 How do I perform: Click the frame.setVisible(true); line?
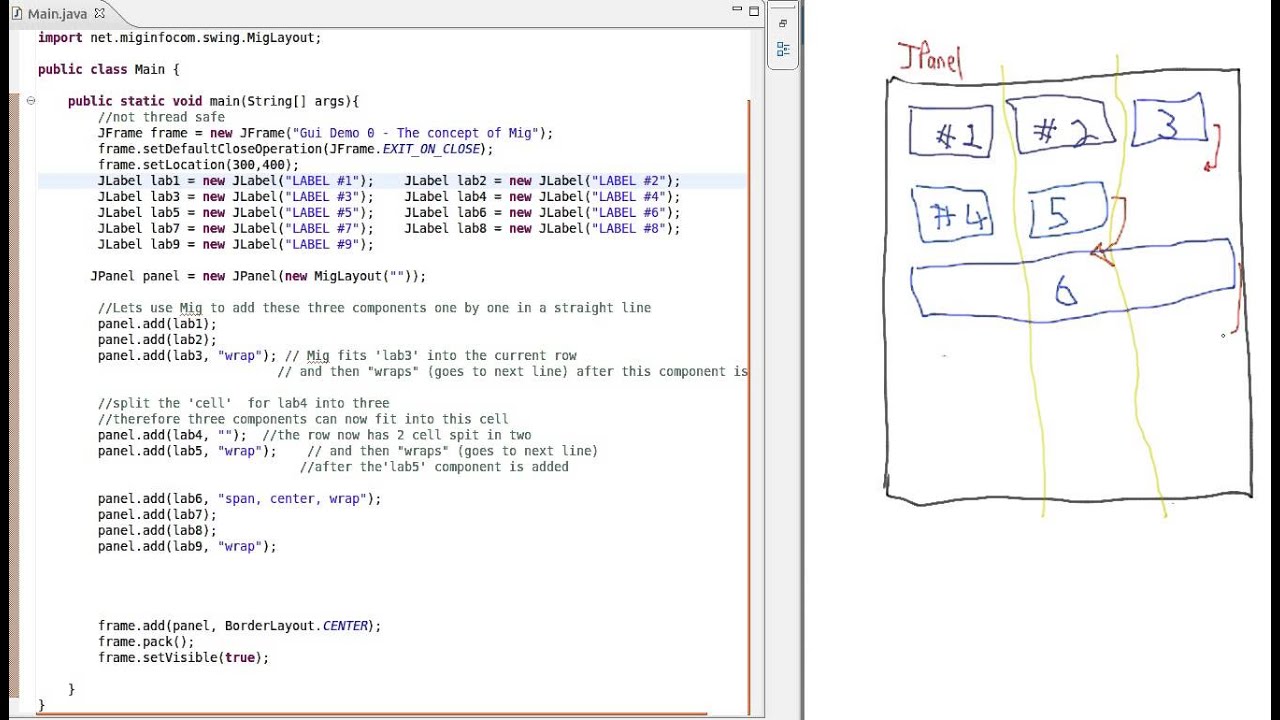point(183,658)
